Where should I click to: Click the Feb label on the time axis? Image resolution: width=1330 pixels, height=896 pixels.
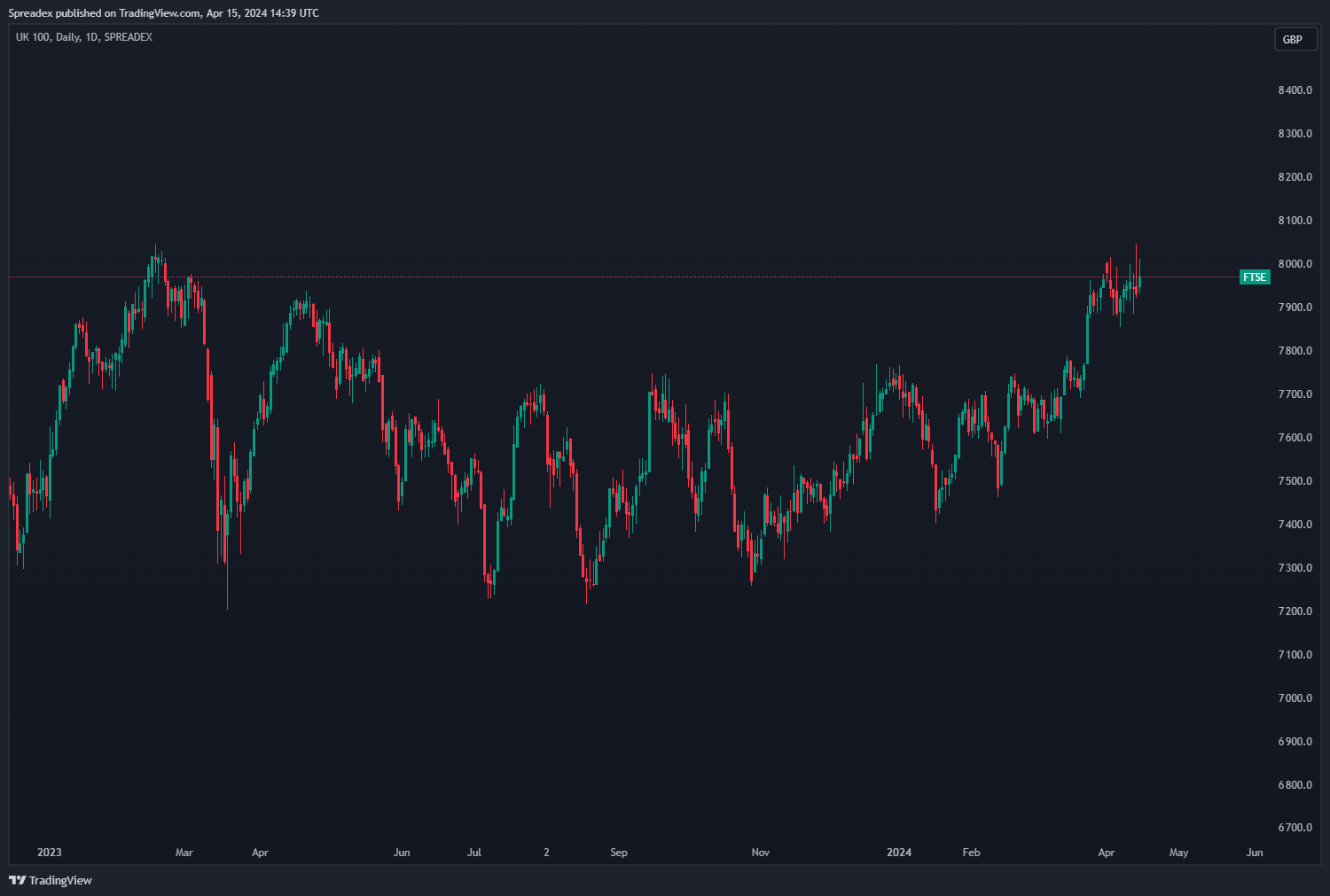972,853
